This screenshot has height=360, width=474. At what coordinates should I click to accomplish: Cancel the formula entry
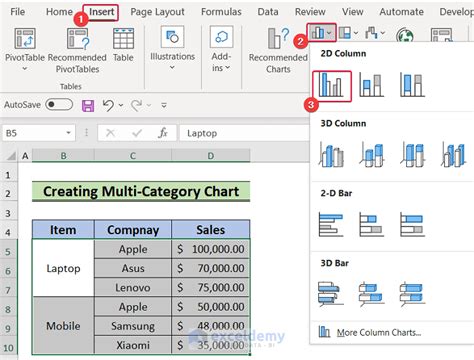tap(110, 133)
